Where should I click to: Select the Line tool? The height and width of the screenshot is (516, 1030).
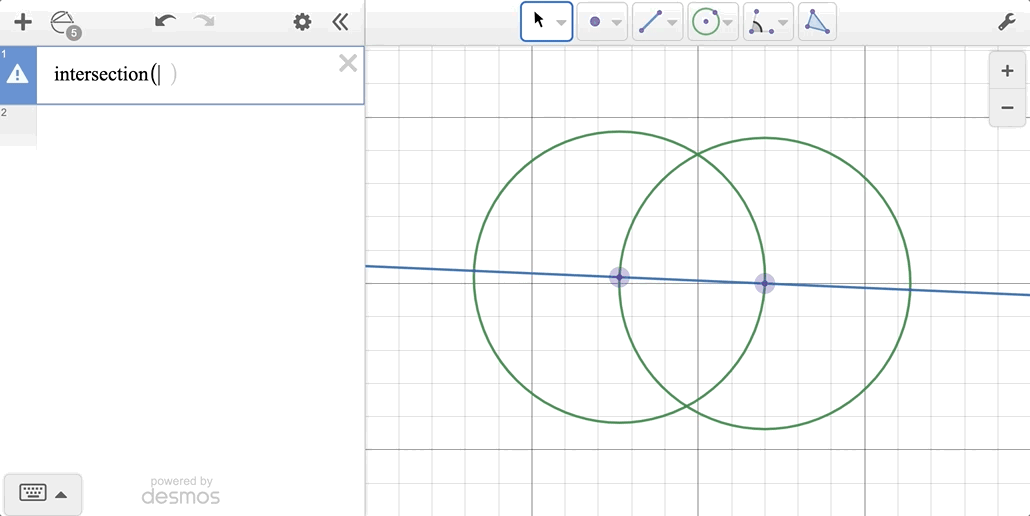pos(650,22)
